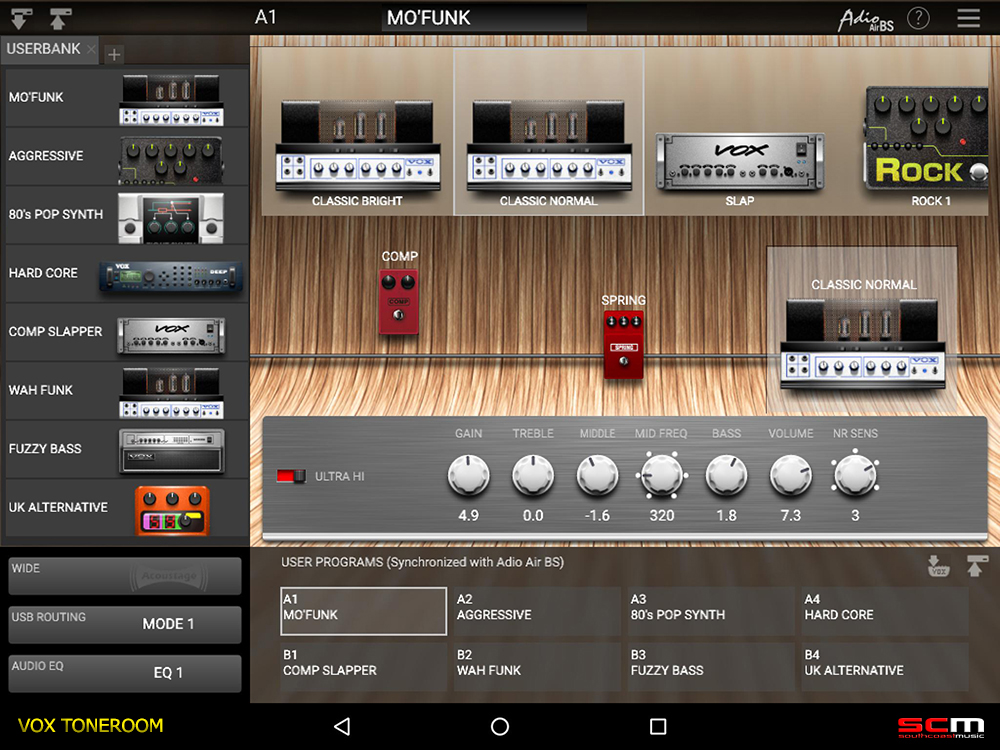Click the export arrow icon at top left
The height and width of the screenshot is (750, 1000).
[59, 18]
